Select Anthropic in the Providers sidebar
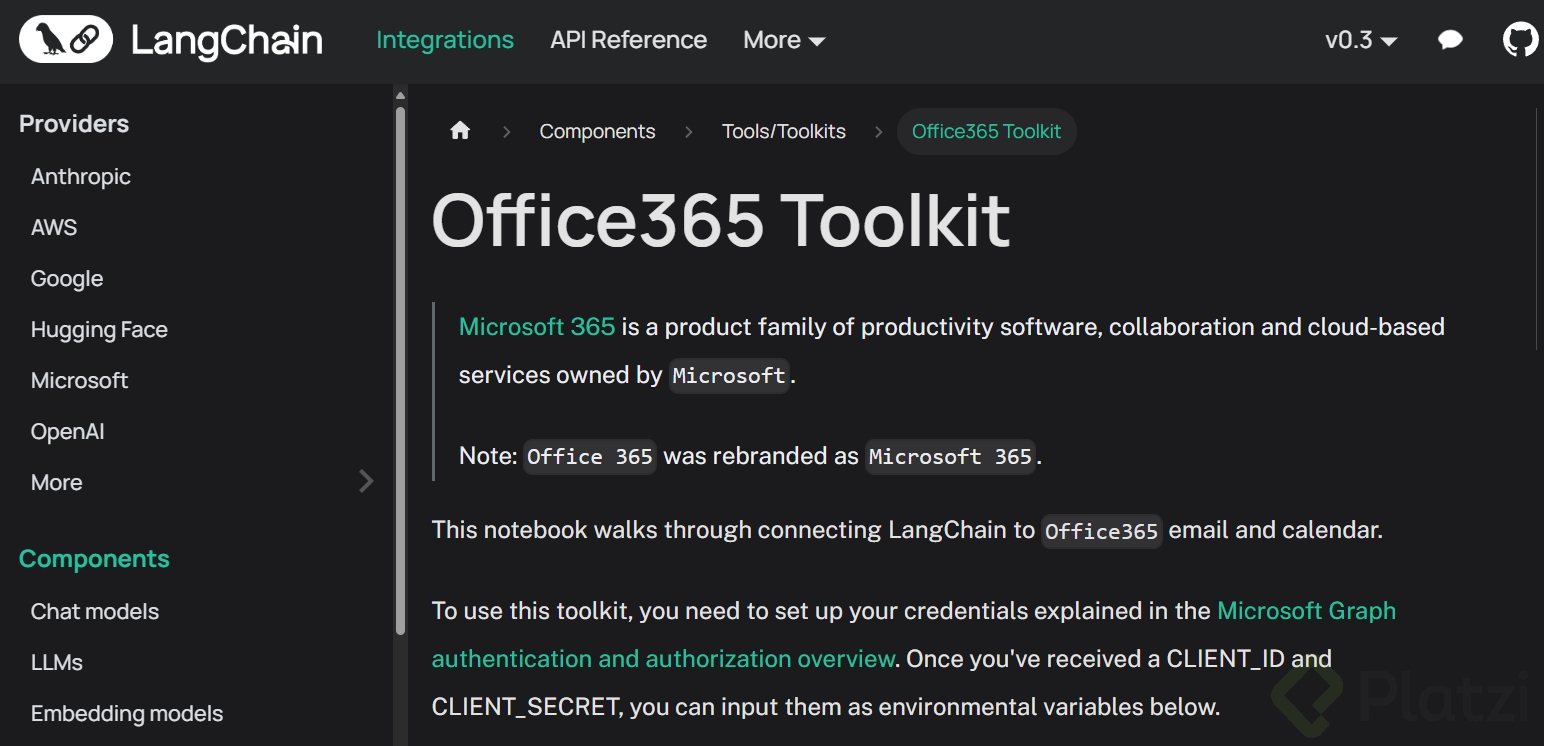Viewport: 1544px width, 746px height. [x=81, y=177]
